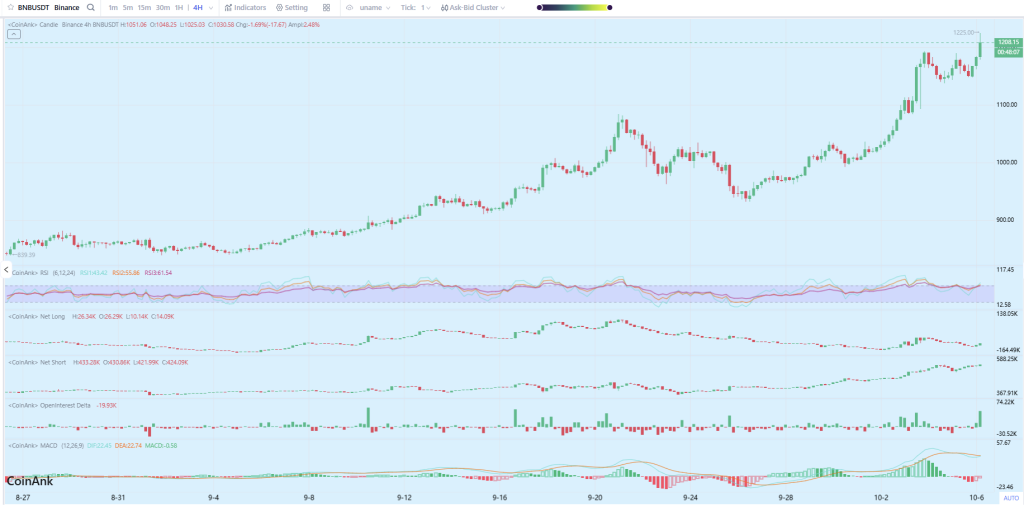Adjust the dark-to-yellow gradient color slider
1024x507 pixels.
pyautogui.click(x=572, y=7)
